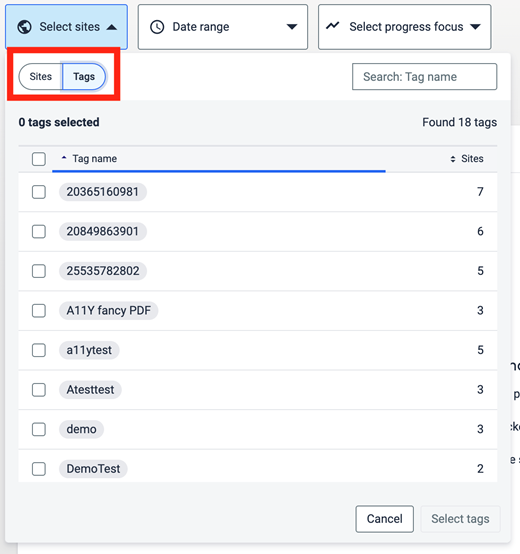Collapse the Select sites dropdown arrow

point(112,27)
